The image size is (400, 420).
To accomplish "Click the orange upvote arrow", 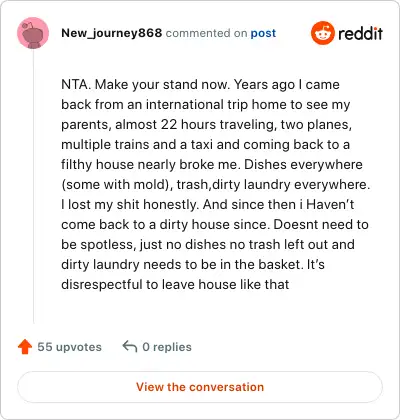I will [25, 347].
